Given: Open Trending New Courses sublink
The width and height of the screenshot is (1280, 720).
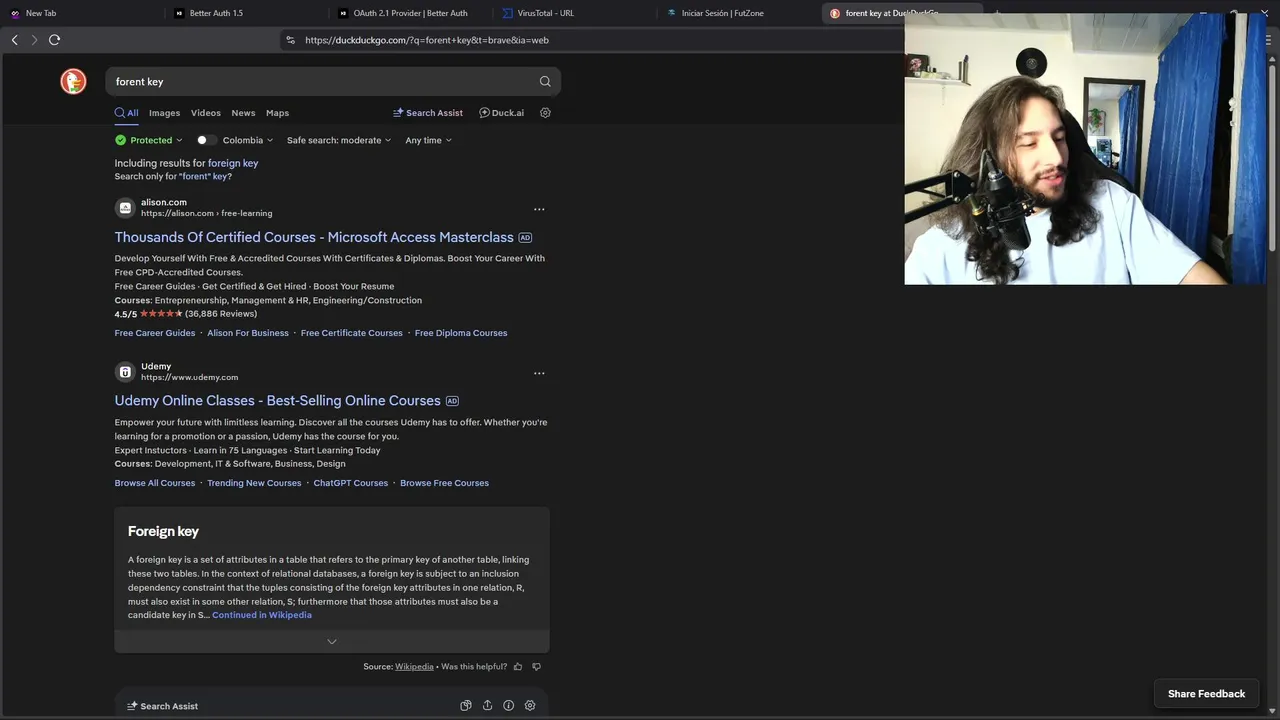Looking at the screenshot, I should tap(254, 483).
